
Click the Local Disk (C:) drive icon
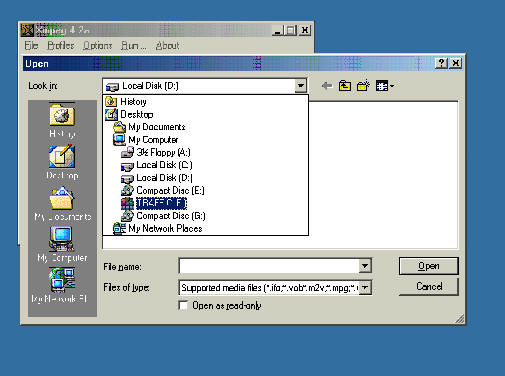pos(127,166)
